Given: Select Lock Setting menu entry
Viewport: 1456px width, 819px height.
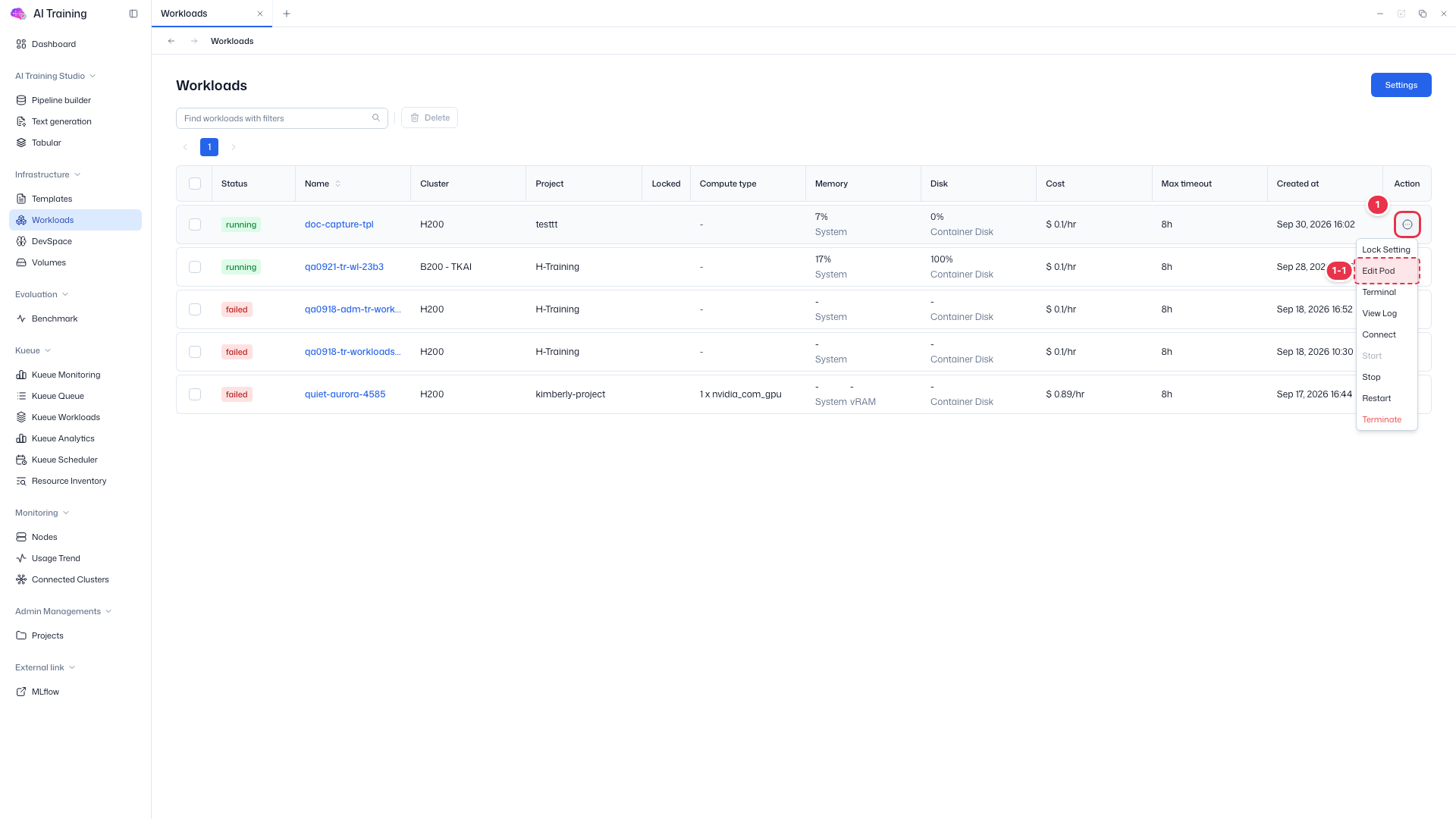Looking at the screenshot, I should pyautogui.click(x=1386, y=249).
